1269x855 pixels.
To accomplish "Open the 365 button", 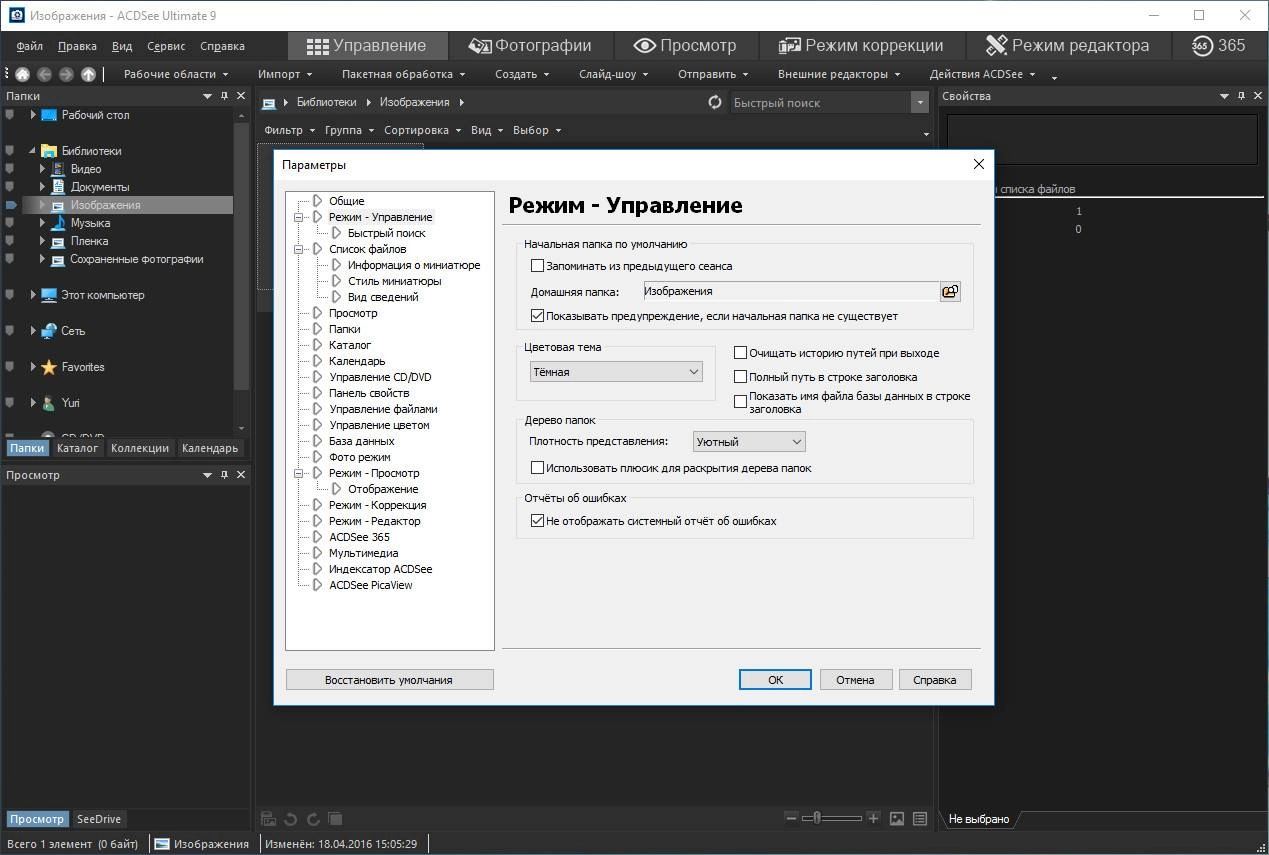I will point(1218,45).
